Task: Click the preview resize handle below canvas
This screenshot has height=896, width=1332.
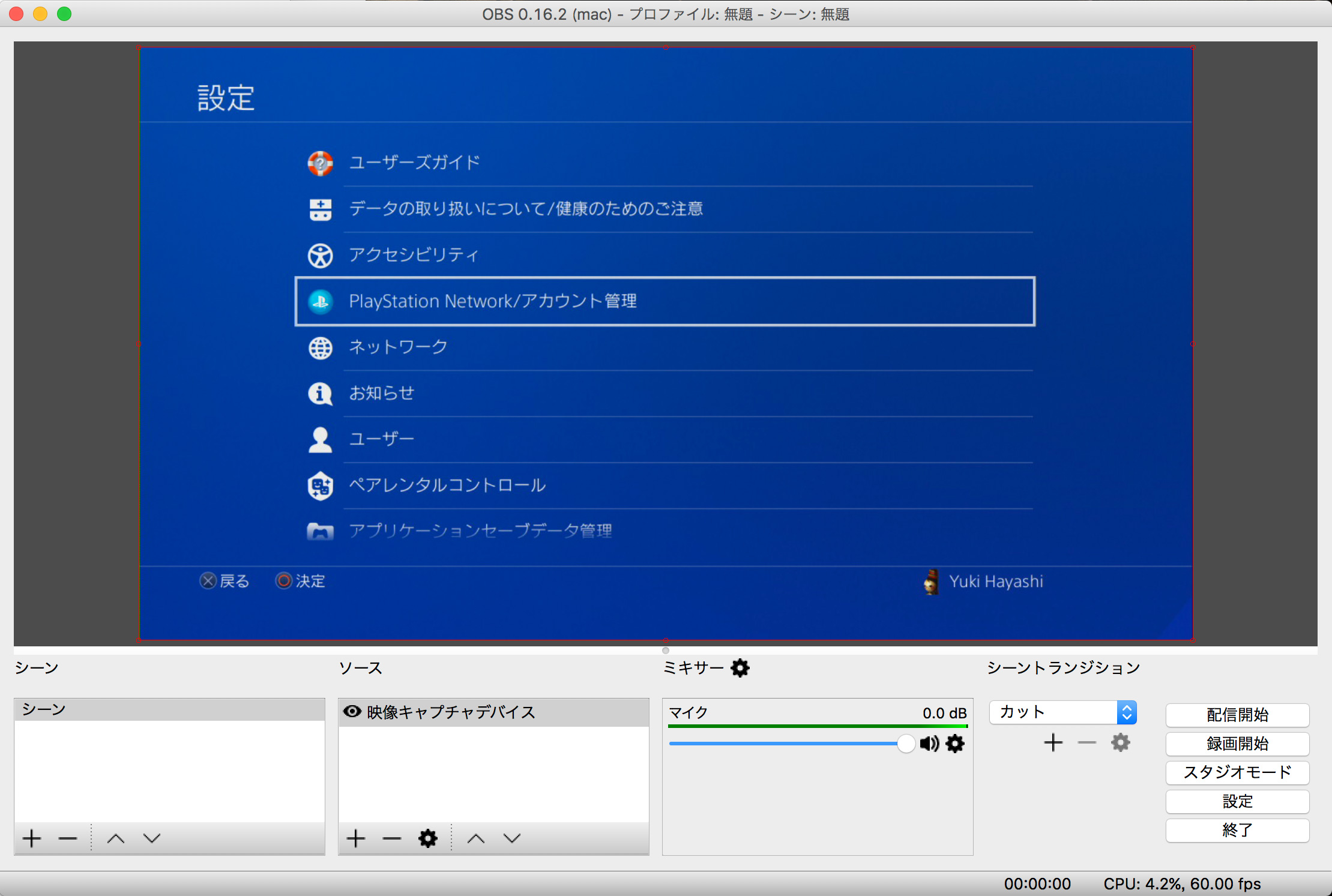Action: pos(666,651)
